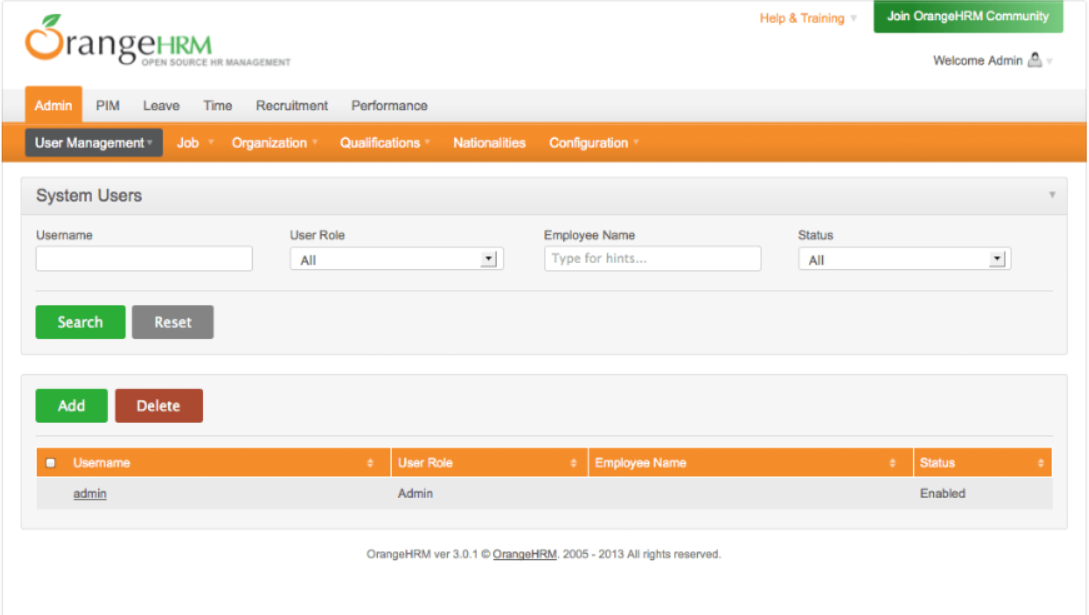1089x615 pixels.
Task: Open the admin user details link
Action: (x=89, y=493)
